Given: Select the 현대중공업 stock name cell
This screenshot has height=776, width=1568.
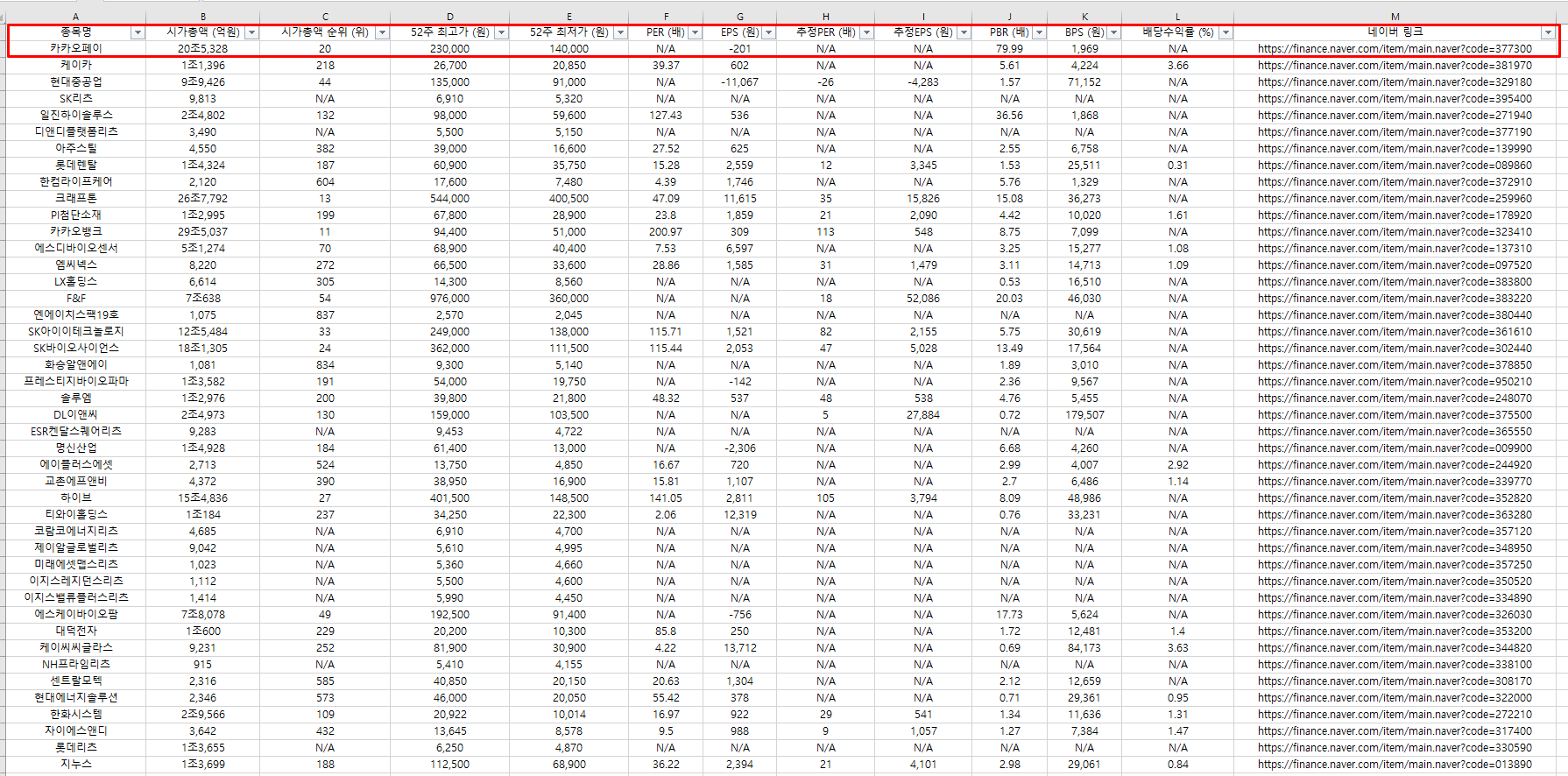Looking at the screenshot, I should tap(76, 82).
